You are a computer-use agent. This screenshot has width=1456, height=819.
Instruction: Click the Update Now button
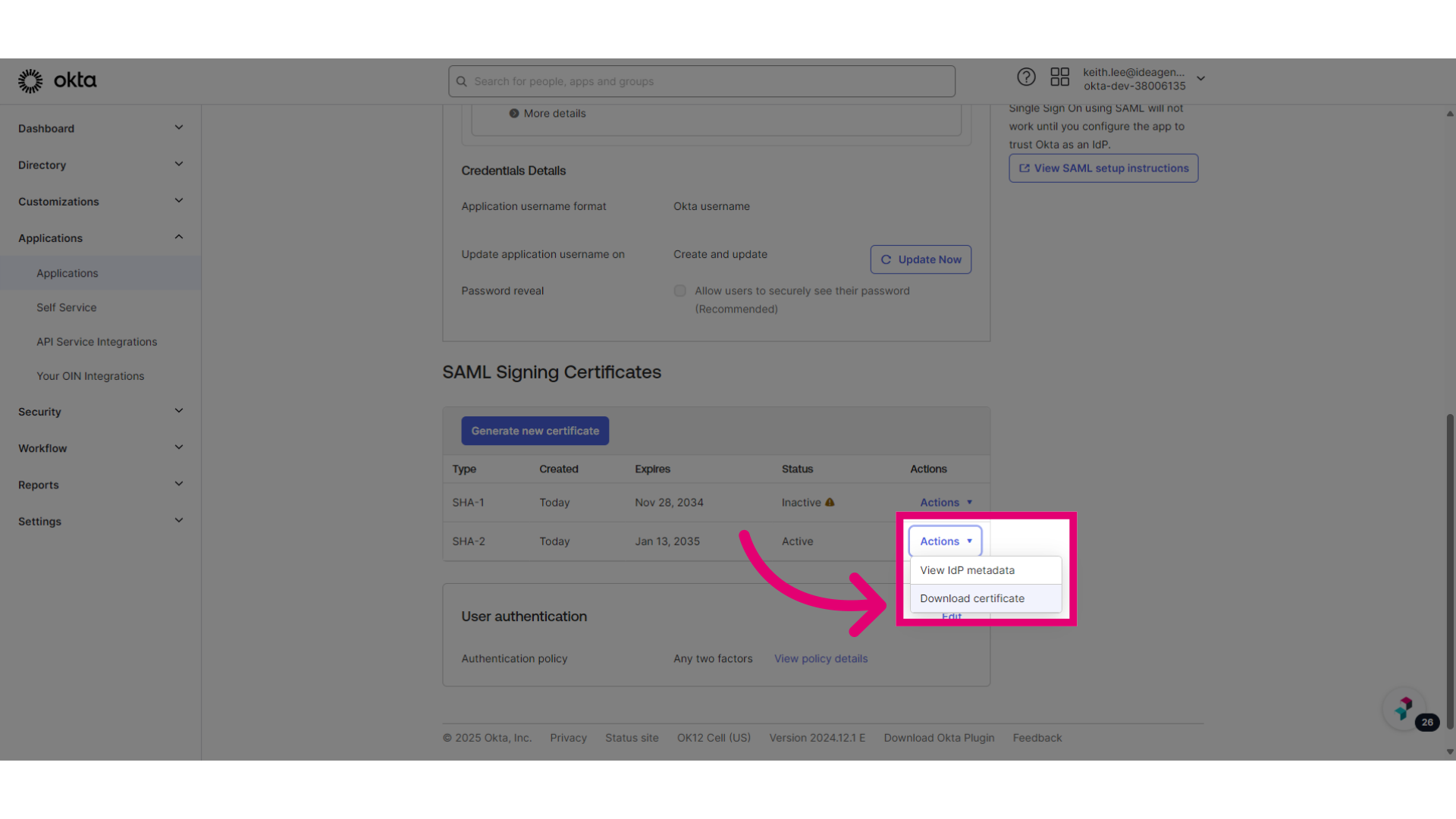(x=921, y=259)
